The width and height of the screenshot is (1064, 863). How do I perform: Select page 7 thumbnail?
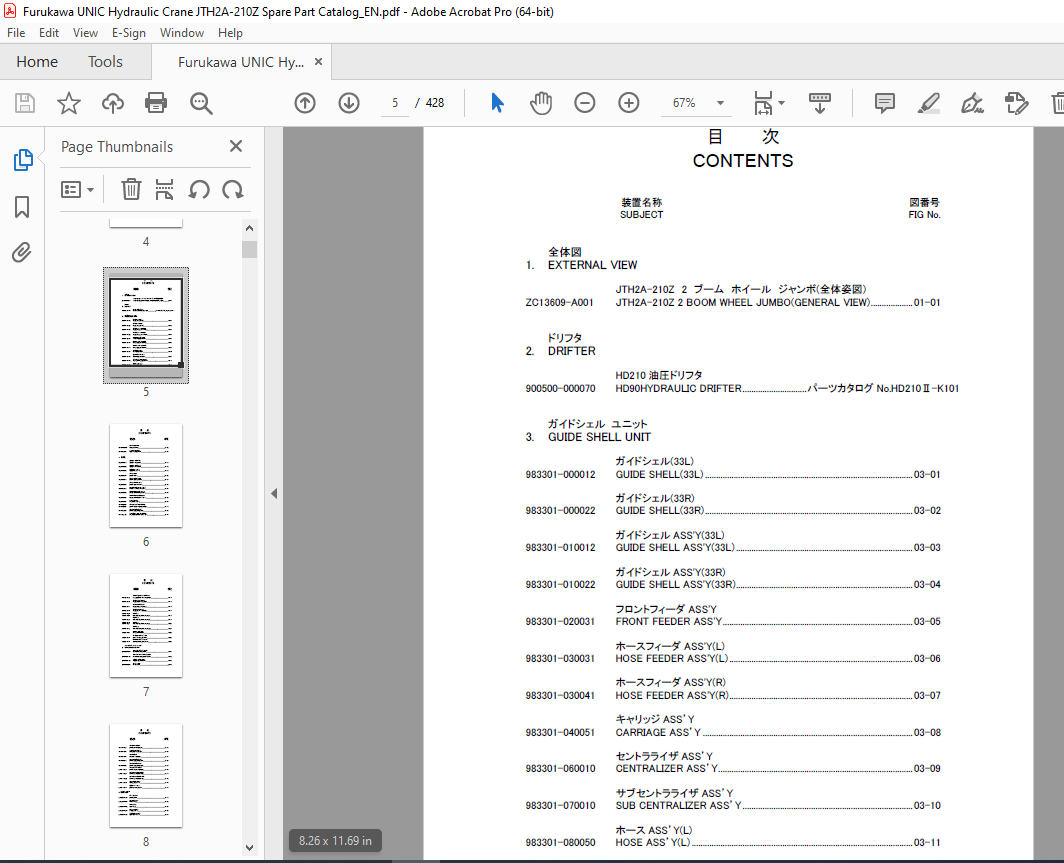click(146, 626)
